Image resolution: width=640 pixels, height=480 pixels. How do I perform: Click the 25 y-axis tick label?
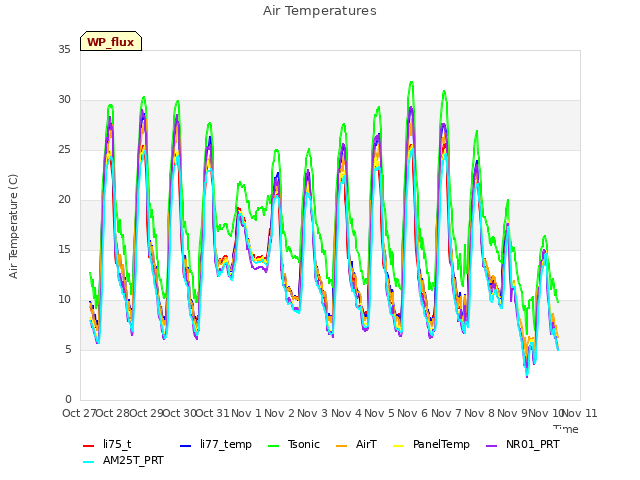(x=64, y=150)
